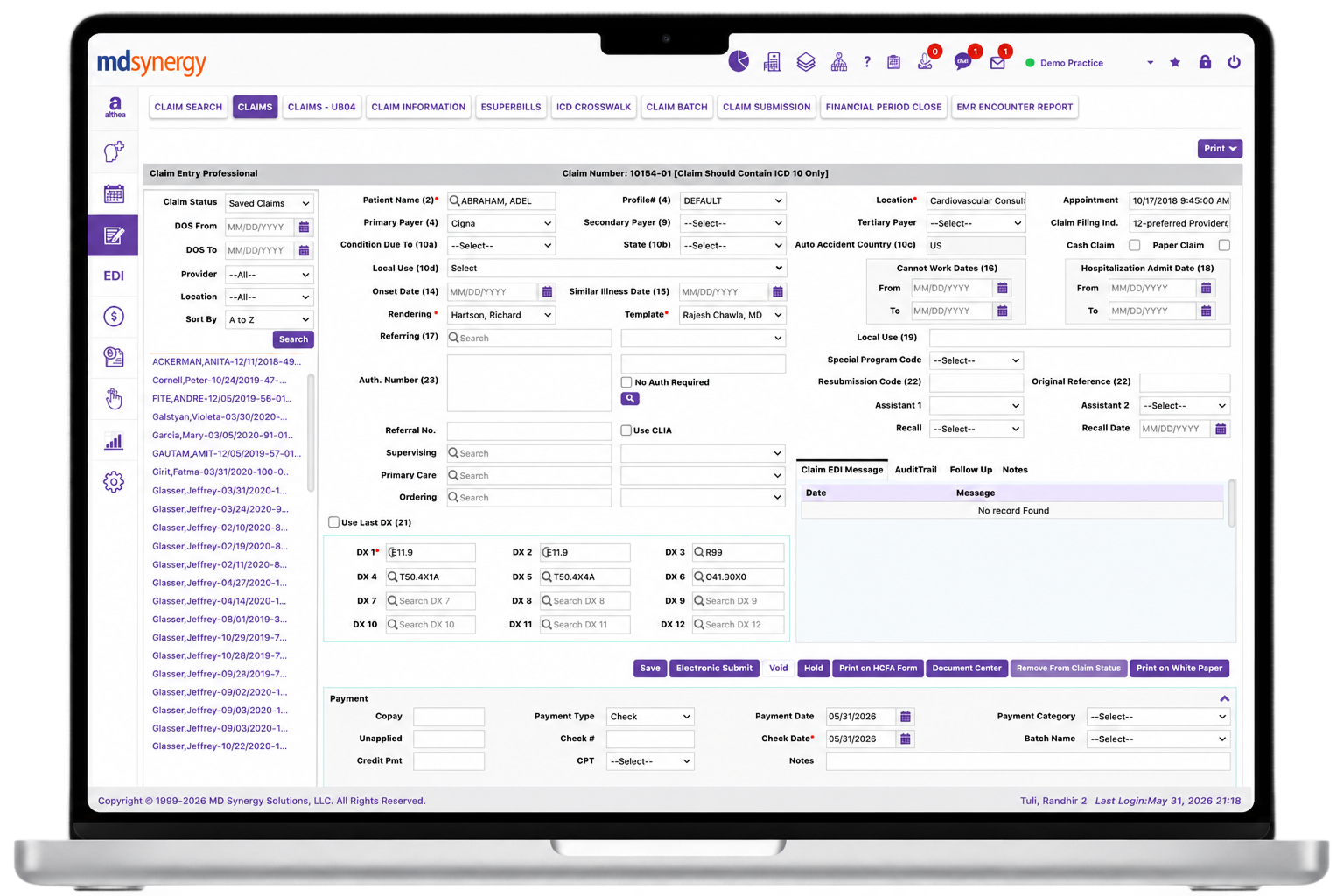The width and height of the screenshot is (1344, 896).
Task: Switch to the AuditTrail tab
Action: pyautogui.click(x=916, y=470)
